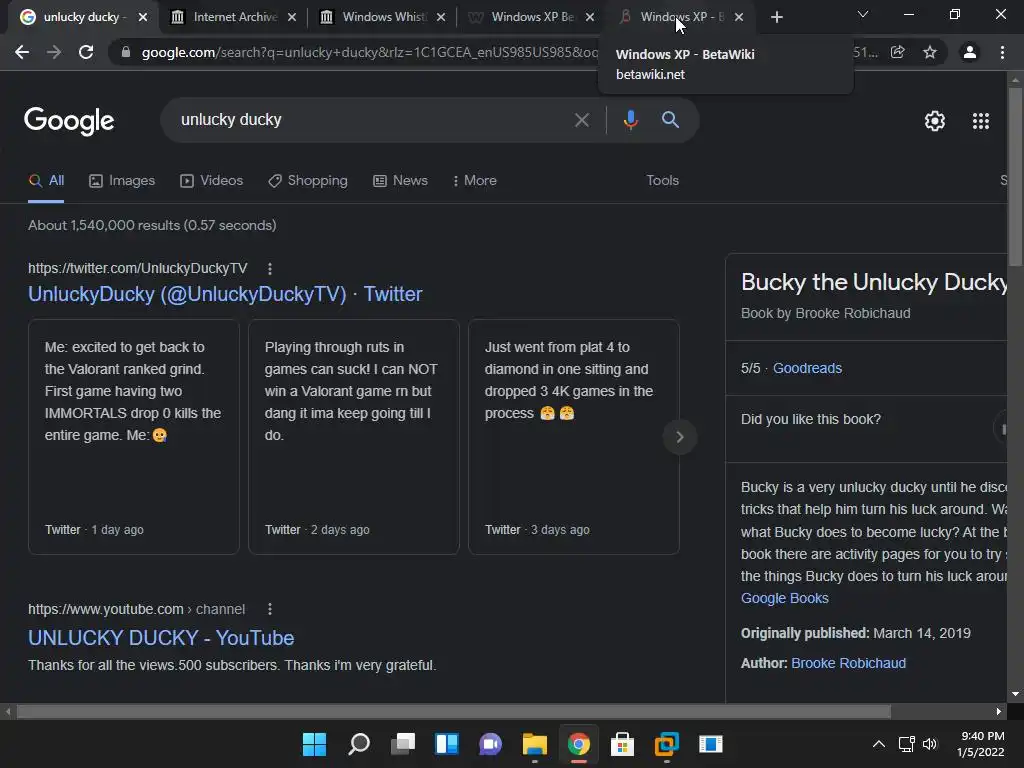The image size is (1024, 768).
Task: Click the address bar URL
Action: [369, 52]
